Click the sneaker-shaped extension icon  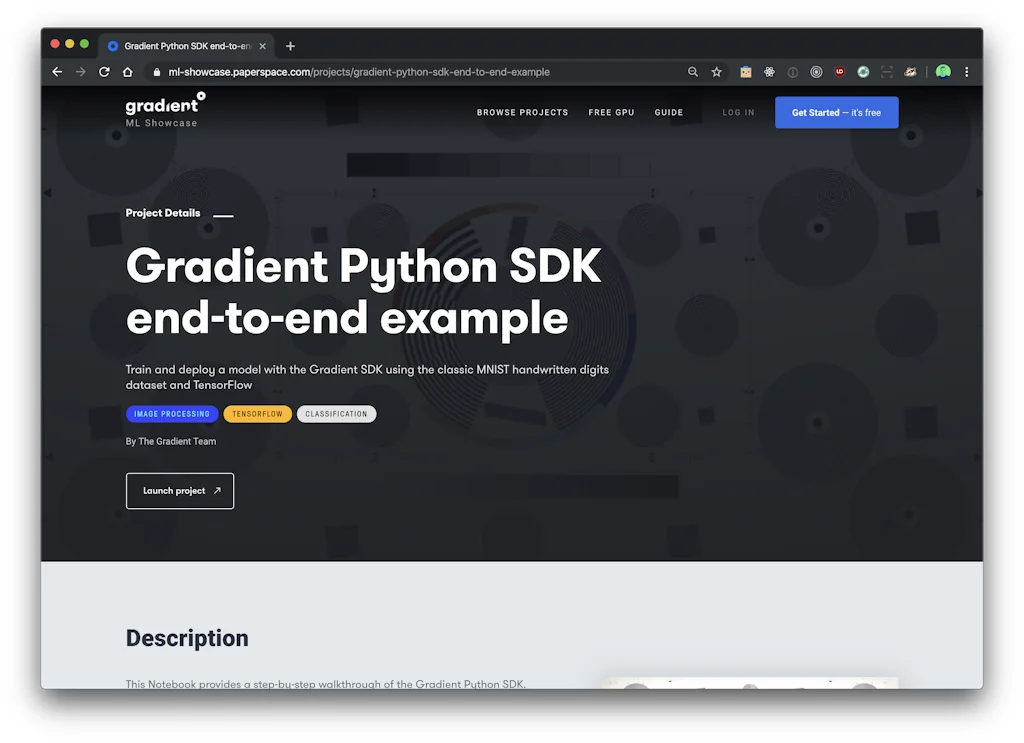click(x=910, y=72)
